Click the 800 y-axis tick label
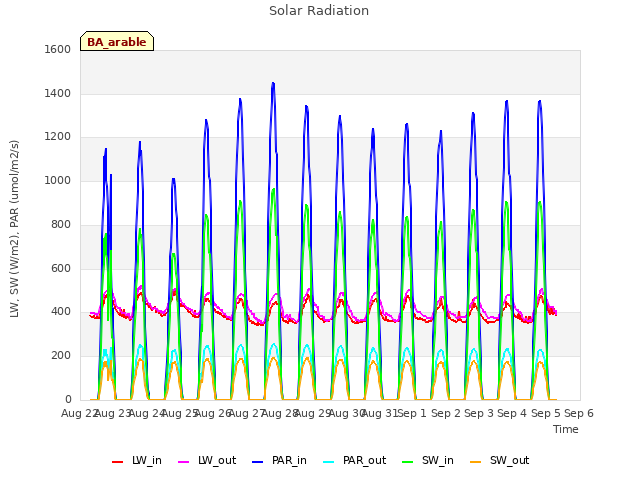Viewport: 640px width, 480px height. click(61, 224)
